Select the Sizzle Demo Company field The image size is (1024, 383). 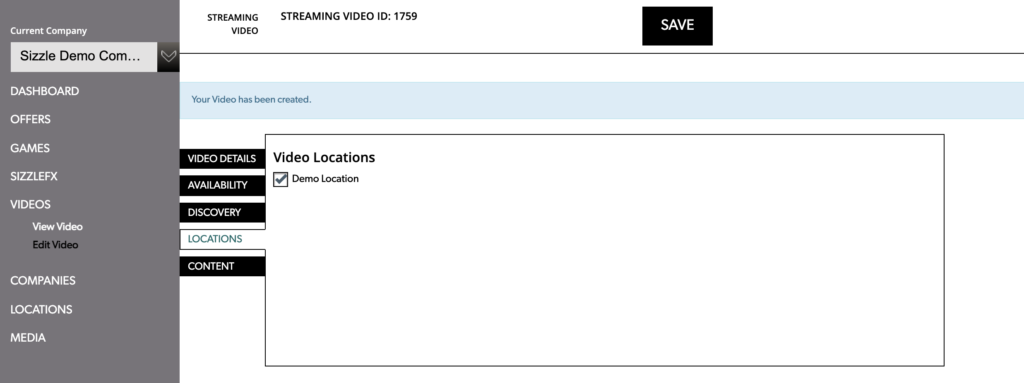pos(84,57)
